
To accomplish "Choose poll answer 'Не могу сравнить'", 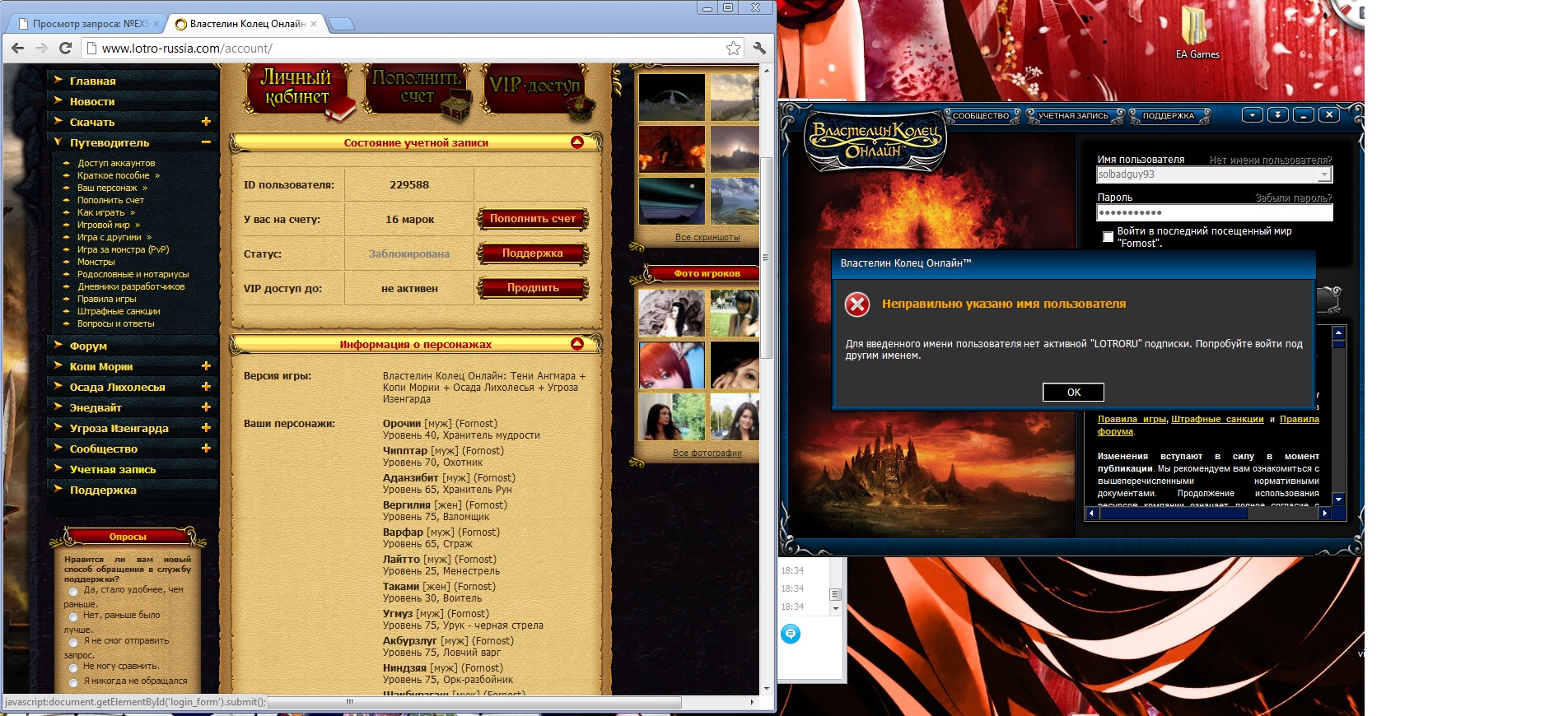I will point(73,667).
